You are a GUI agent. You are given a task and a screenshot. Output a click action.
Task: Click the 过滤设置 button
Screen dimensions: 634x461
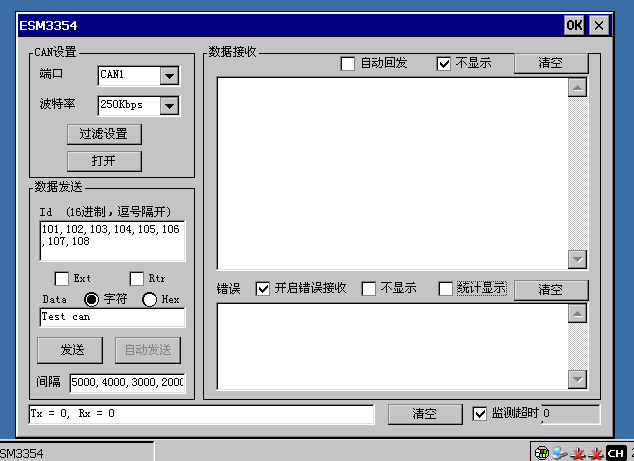[104, 134]
